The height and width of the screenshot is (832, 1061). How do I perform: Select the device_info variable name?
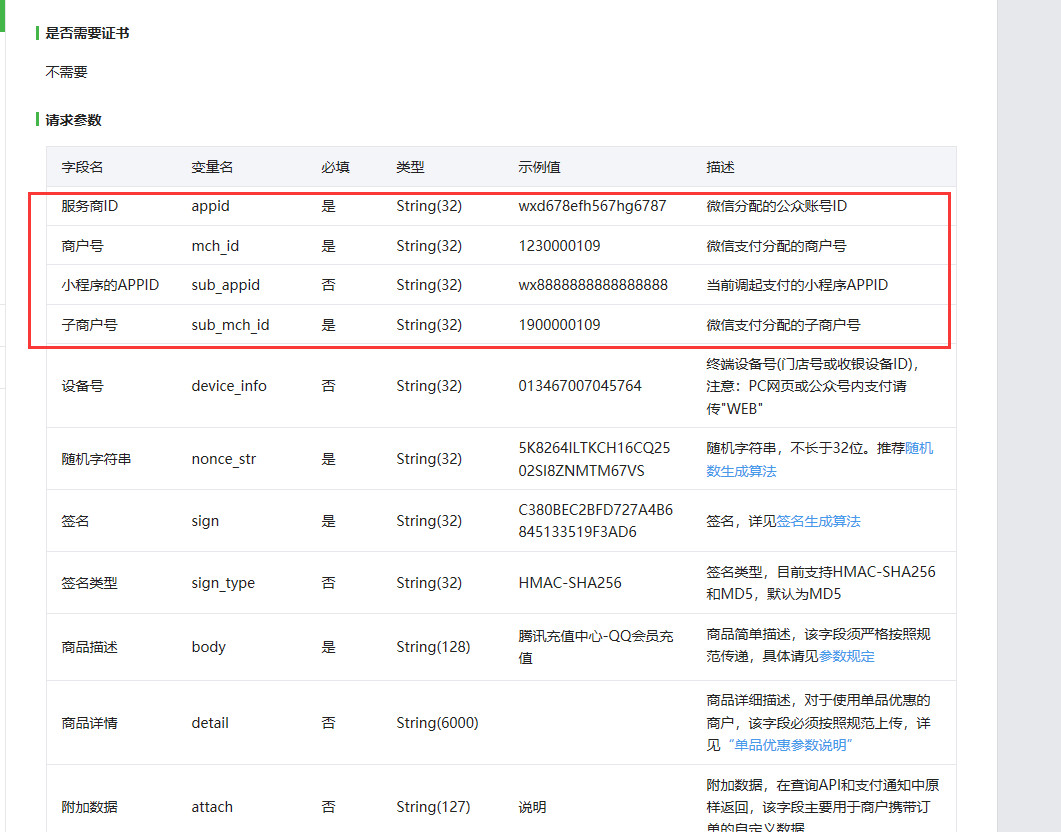[x=229, y=385]
